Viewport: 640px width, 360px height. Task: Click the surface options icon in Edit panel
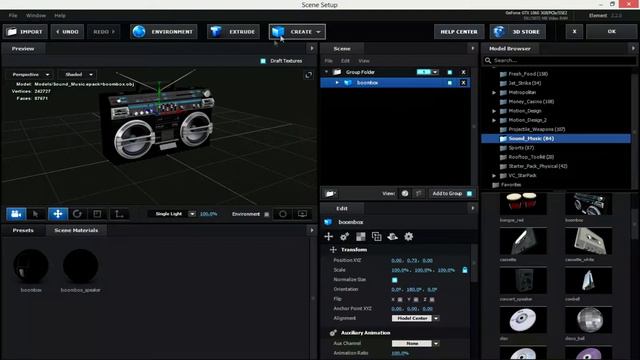393,236
